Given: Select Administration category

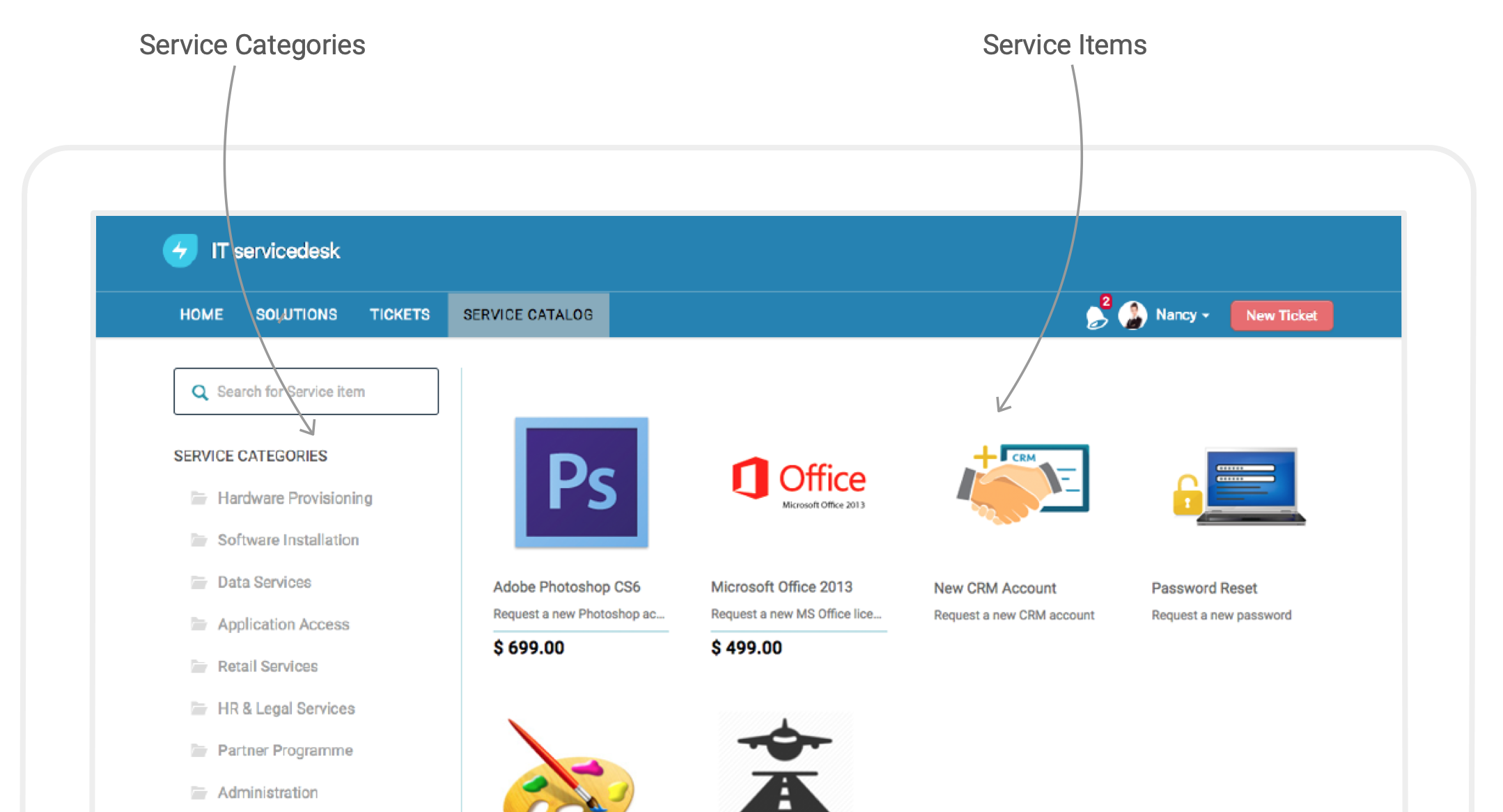Looking at the screenshot, I should click(x=267, y=793).
